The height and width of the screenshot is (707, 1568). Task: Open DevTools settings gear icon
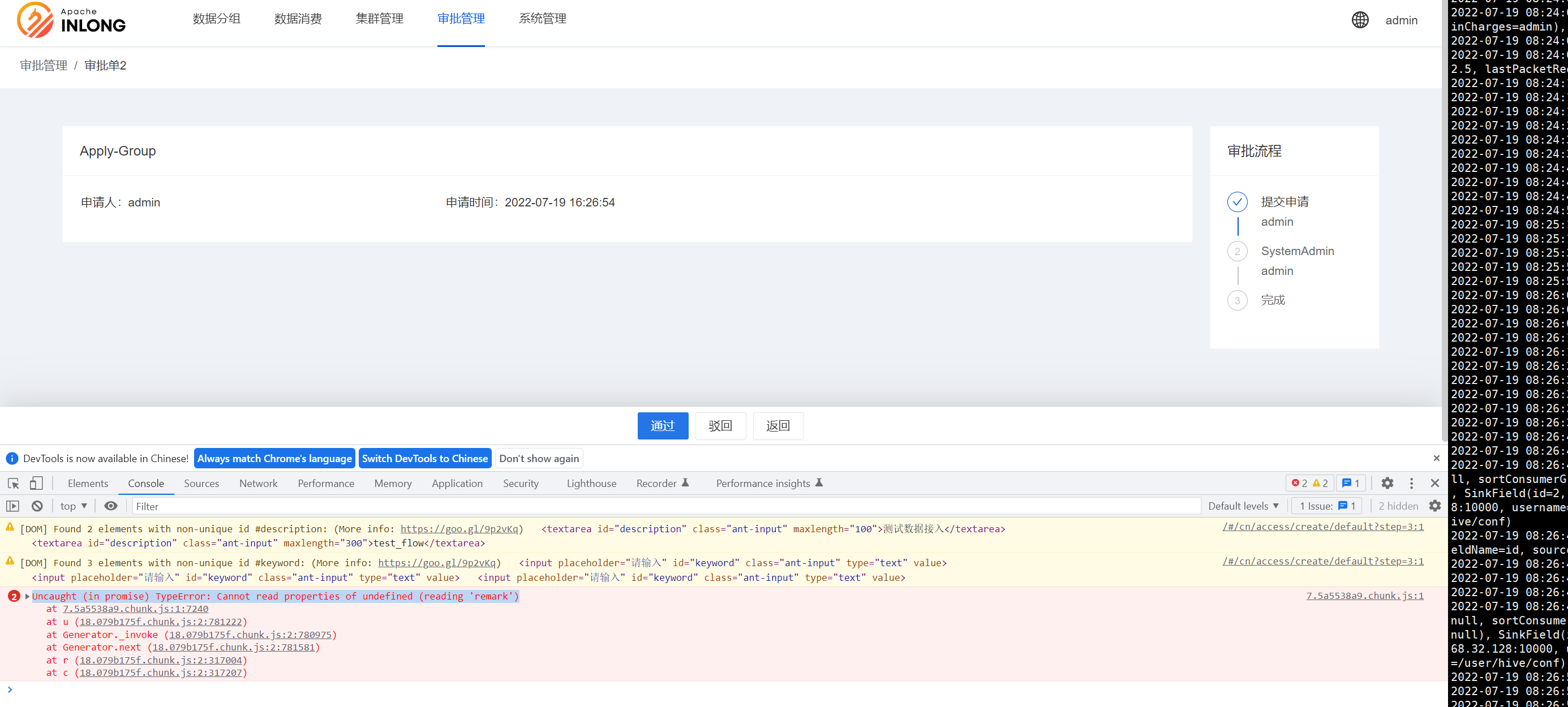pyautogui.click(x=1387, y=483)
